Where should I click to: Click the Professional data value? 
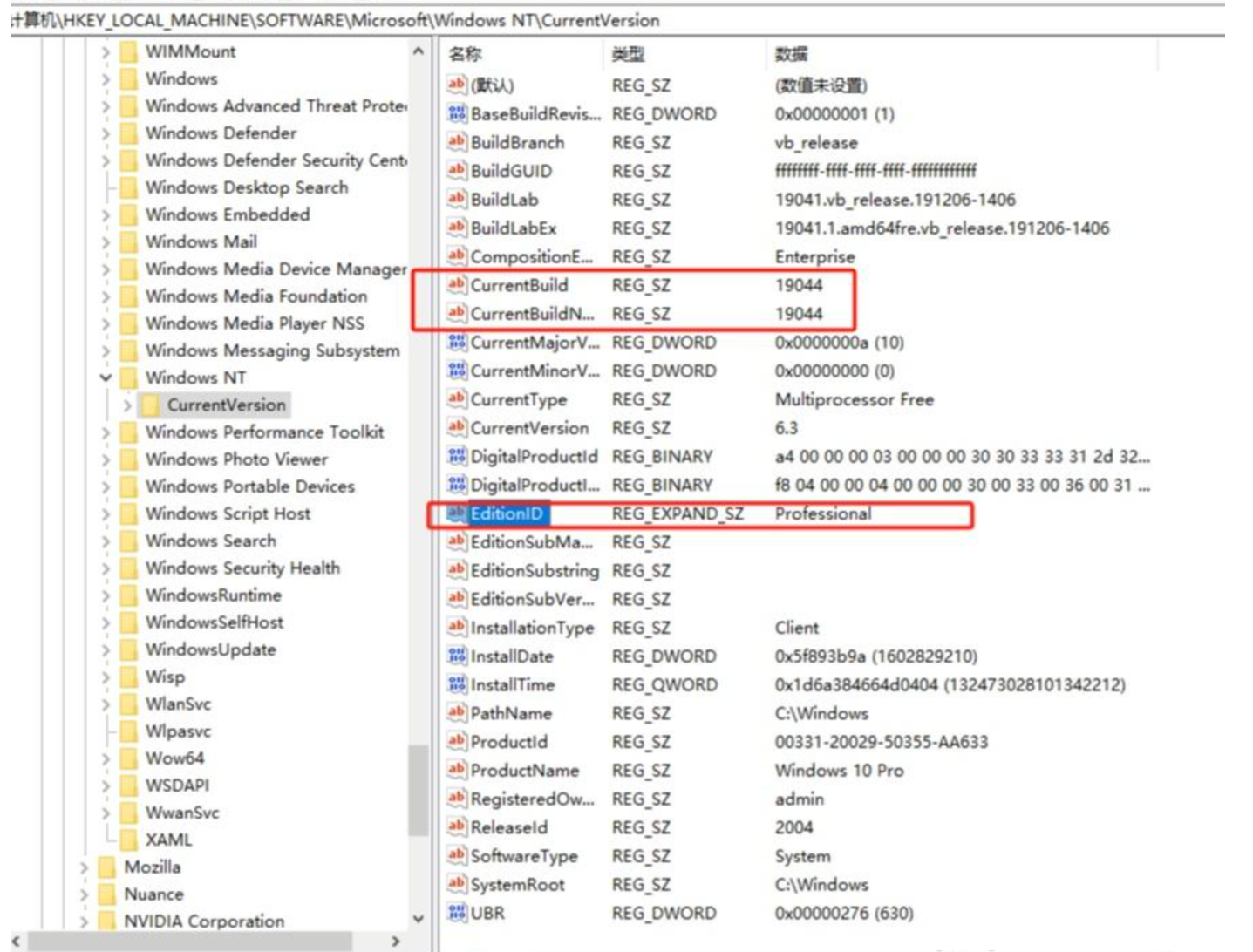pyautogui.click(x=823, y=513)
